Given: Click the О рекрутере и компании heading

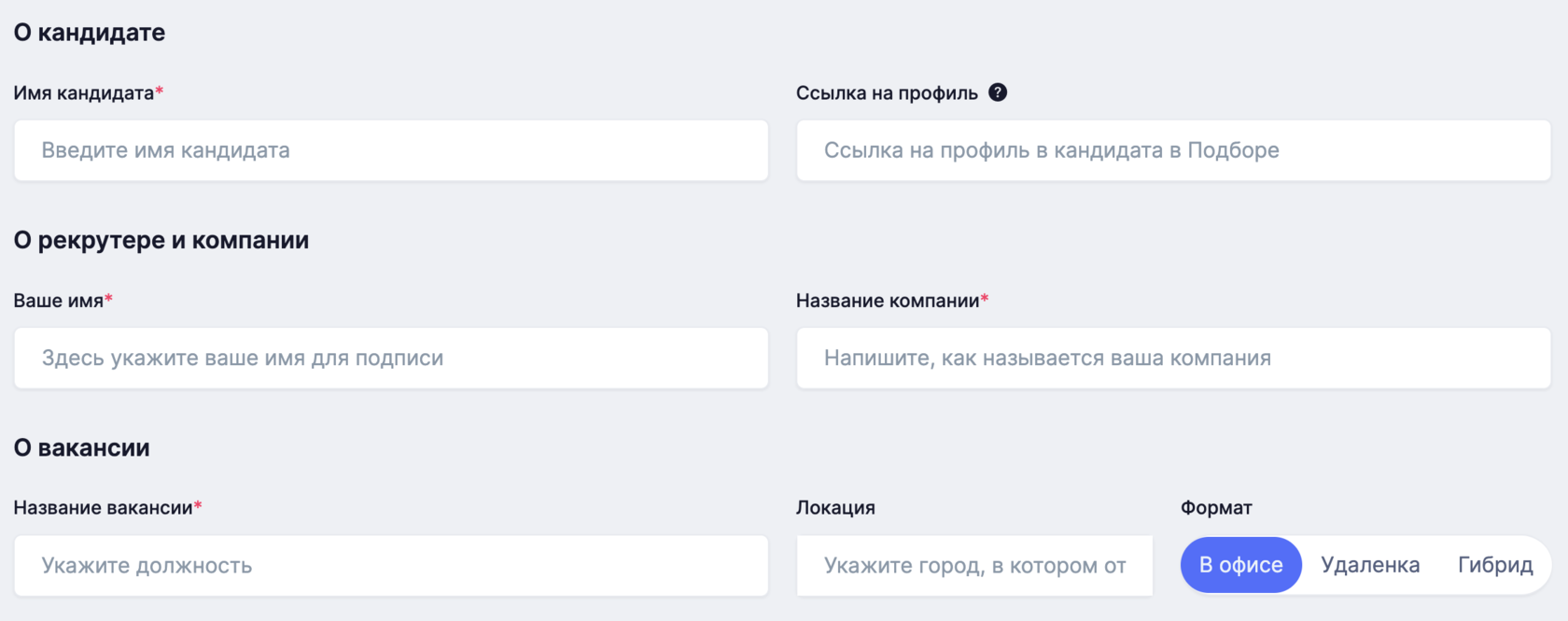Looking at the screenshot, I should 161,239.
